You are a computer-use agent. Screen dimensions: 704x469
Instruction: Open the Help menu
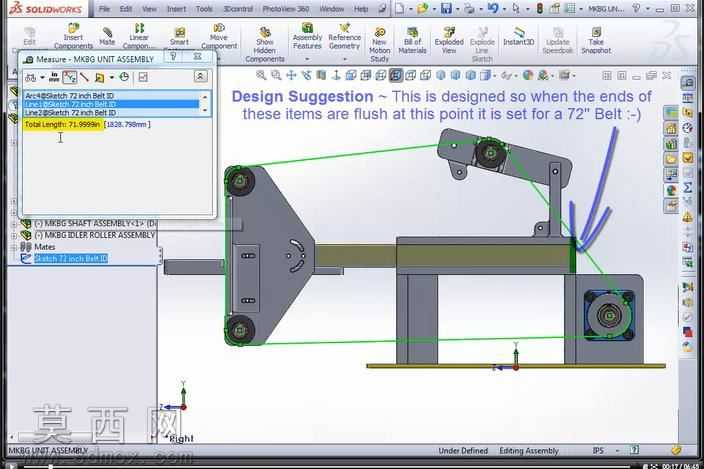(361, 9)
